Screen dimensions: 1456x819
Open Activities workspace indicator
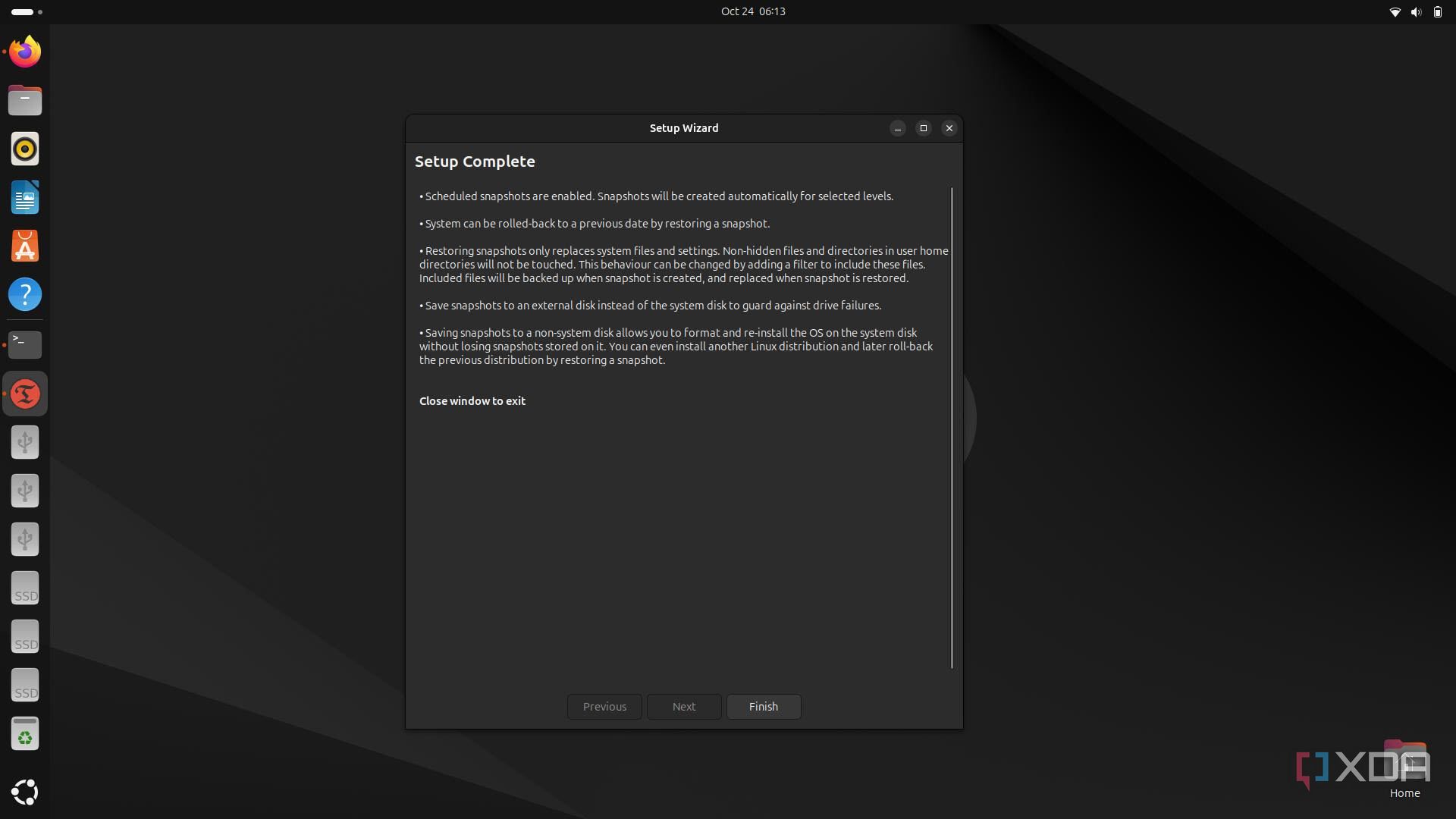(27, 11)
